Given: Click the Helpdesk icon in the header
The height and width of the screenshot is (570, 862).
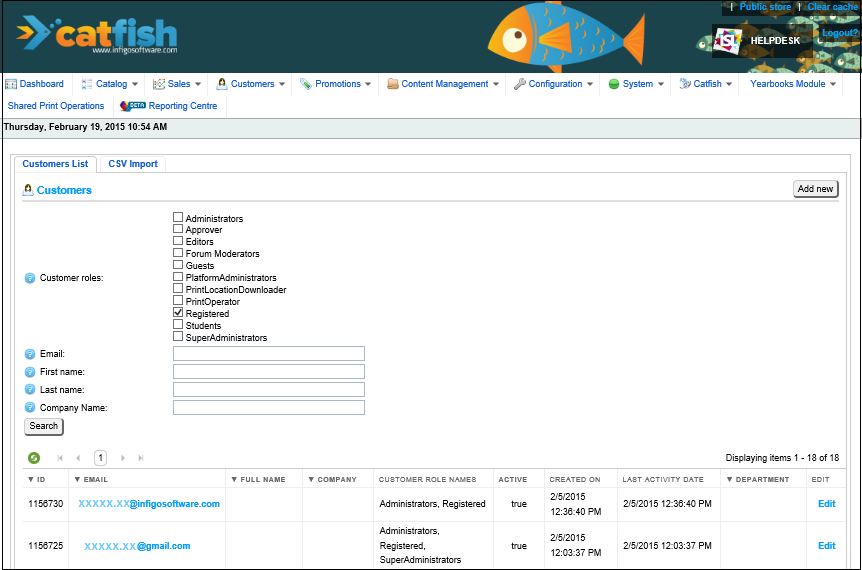Looking at the screenshot, I should coord(728,41).
